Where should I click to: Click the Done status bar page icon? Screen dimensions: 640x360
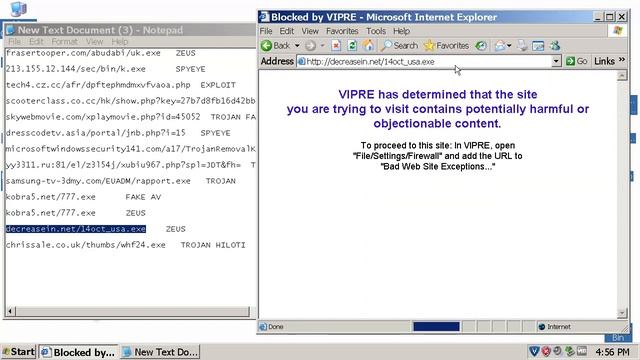(x=264, y=327)
